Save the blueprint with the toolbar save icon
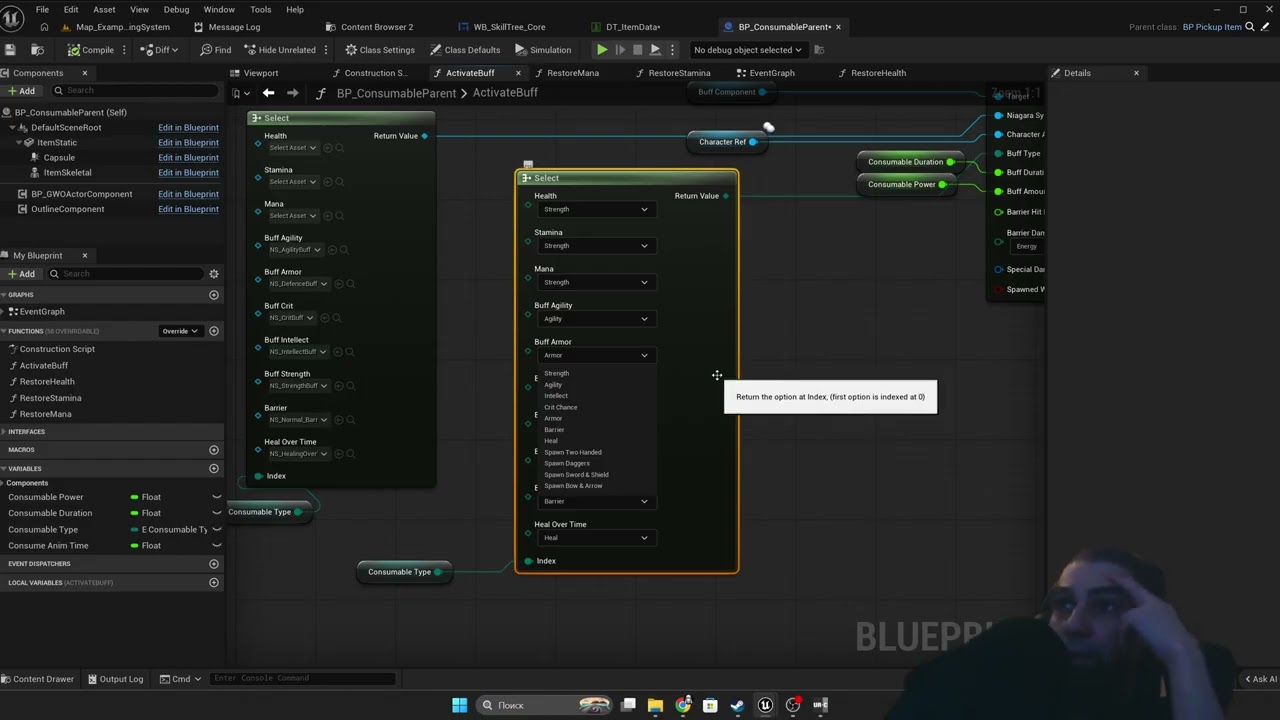 [10, 50]
